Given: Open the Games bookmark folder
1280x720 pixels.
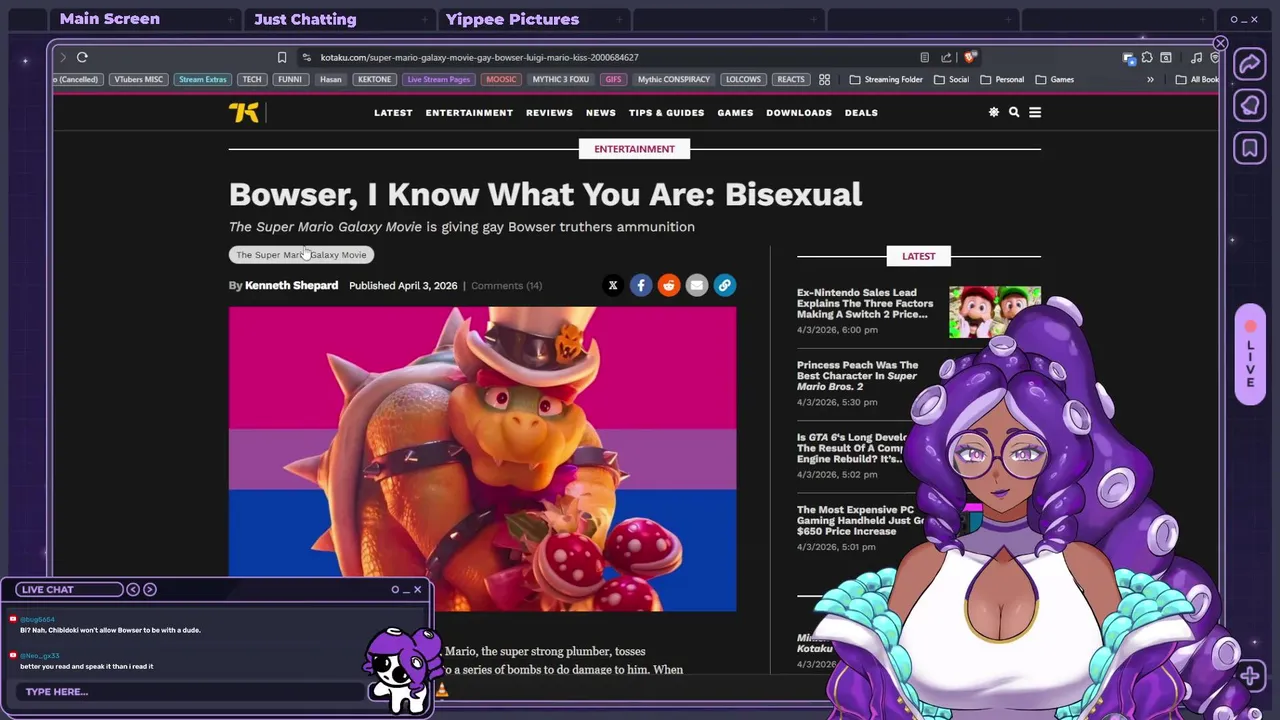Looking at the screenshot, I should pyautogui.click(x=1055, y=80).
